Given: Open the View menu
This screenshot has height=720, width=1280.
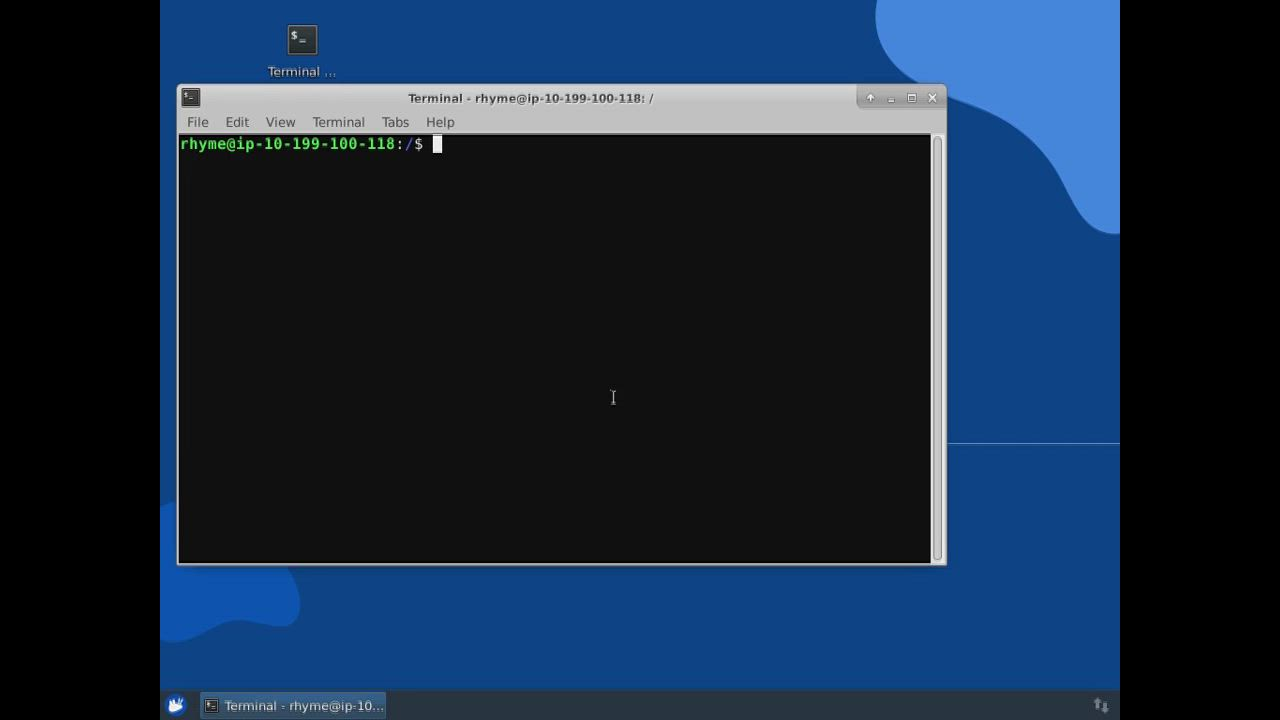Looking at the screenshot, I should click(280, 122).
